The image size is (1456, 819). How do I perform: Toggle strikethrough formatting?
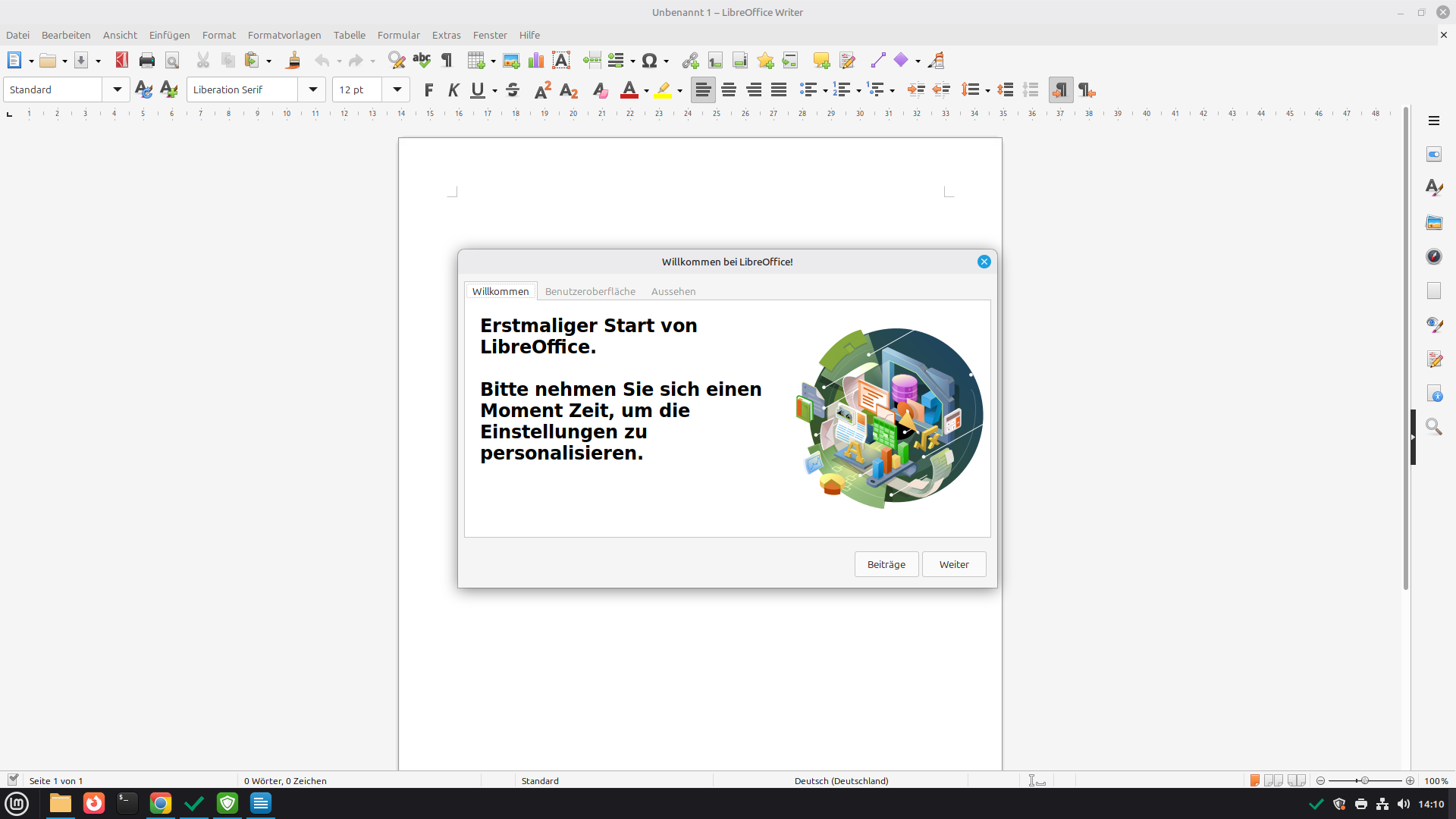513,90
